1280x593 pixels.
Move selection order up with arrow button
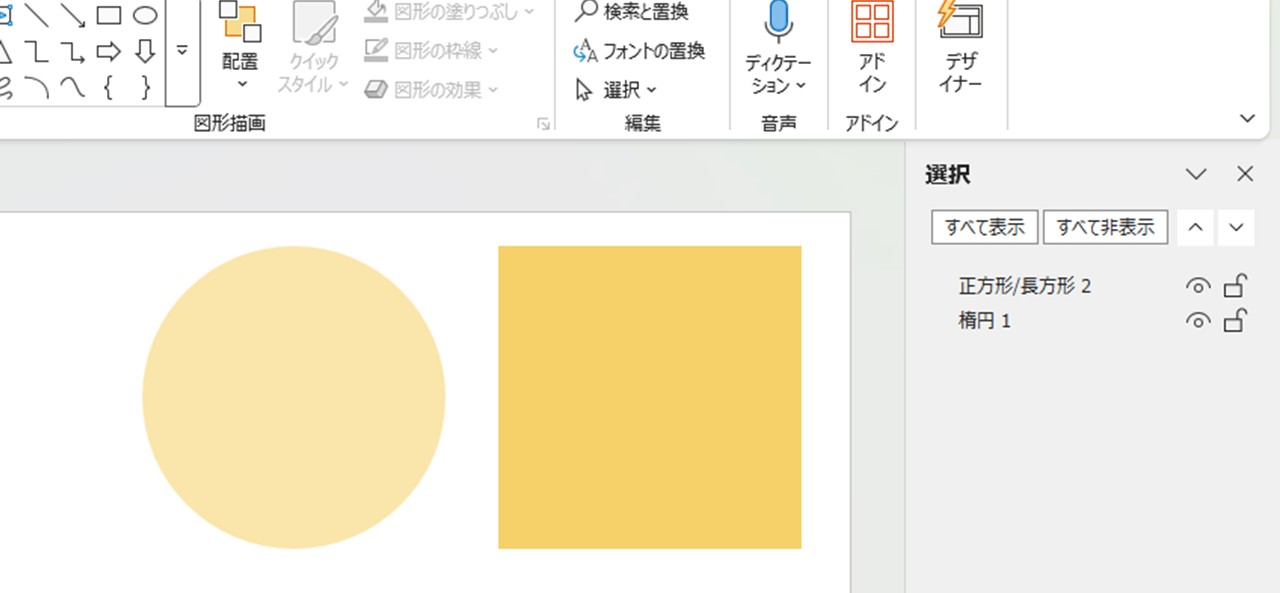click(x=1195, y=227)
